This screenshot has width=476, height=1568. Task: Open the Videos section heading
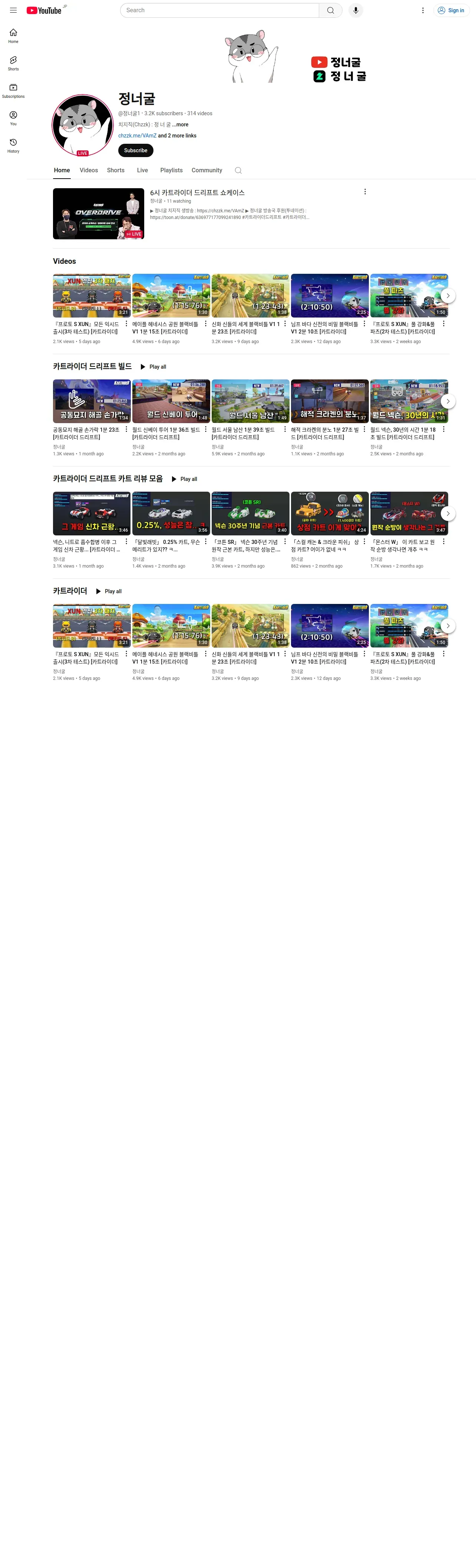pos(65,261)
